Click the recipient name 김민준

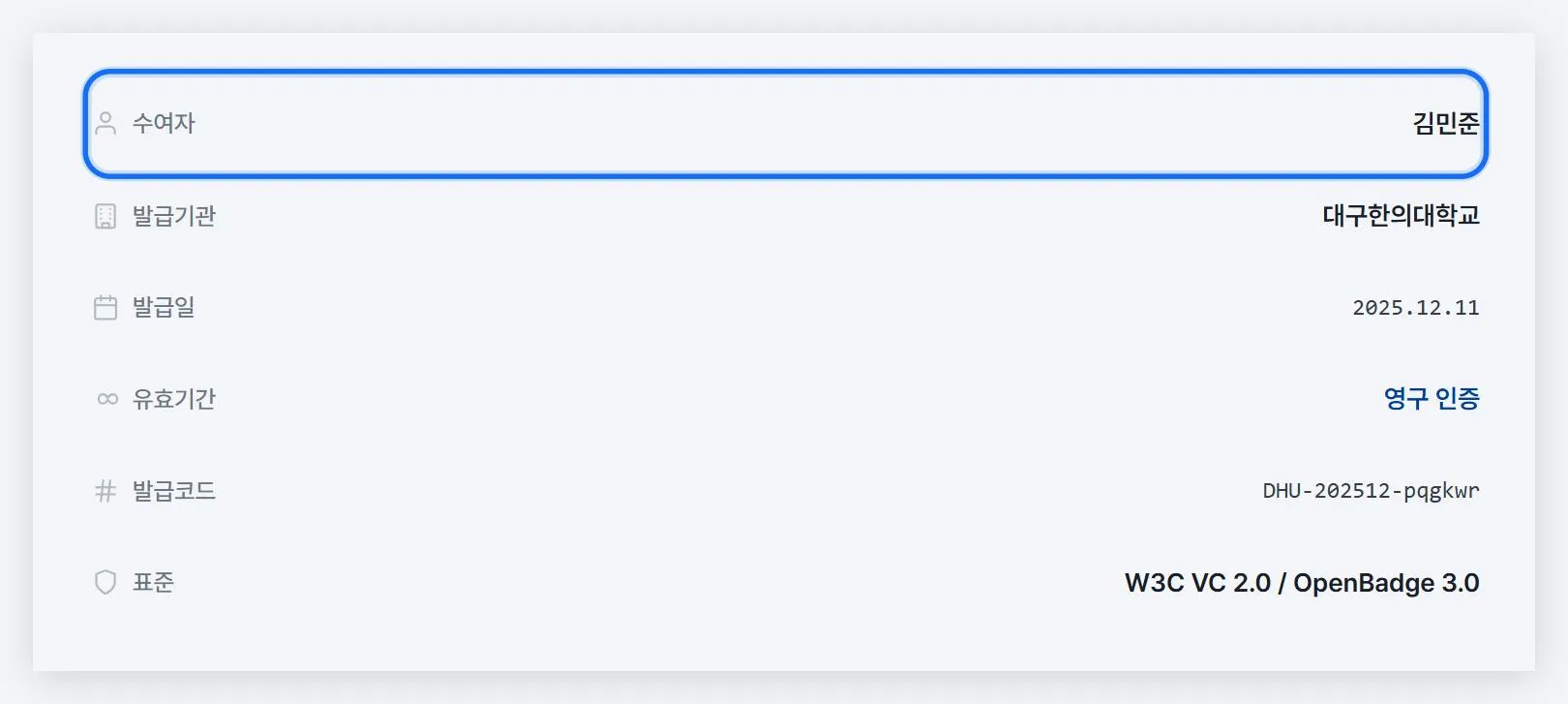pos(1446,123)
